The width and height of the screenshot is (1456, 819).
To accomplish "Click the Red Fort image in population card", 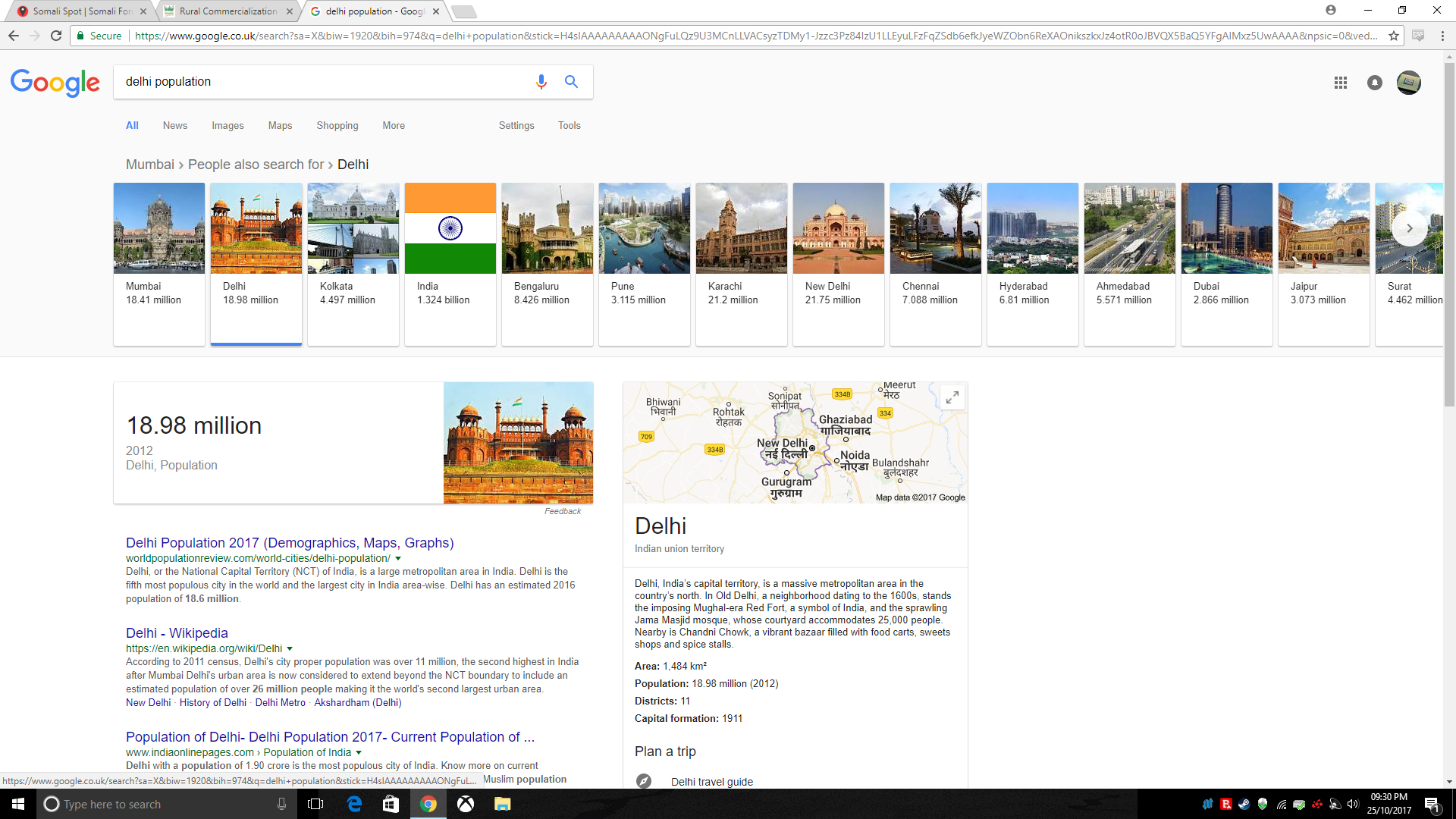I will click(519, 443).
